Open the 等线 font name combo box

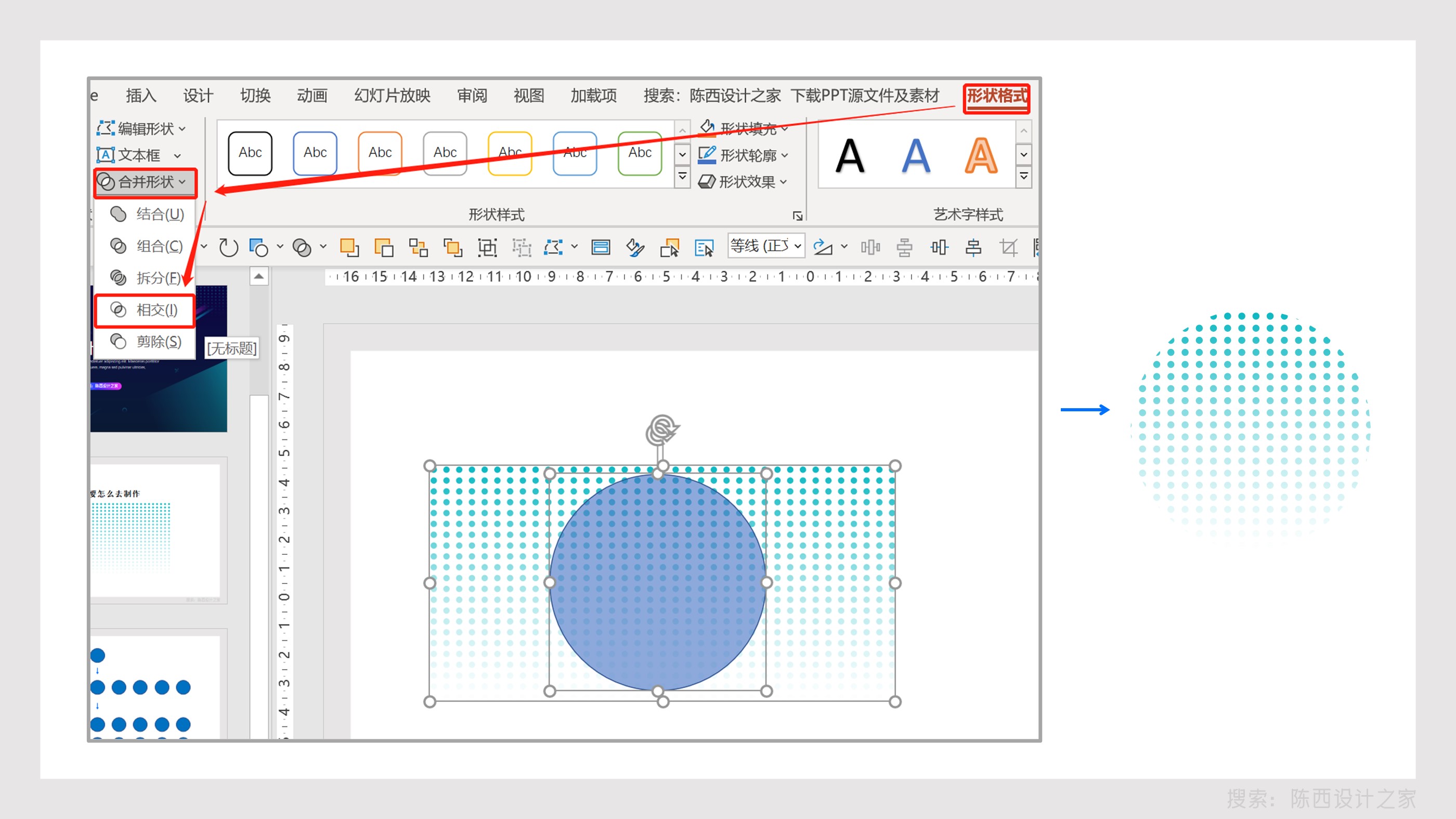766,246
